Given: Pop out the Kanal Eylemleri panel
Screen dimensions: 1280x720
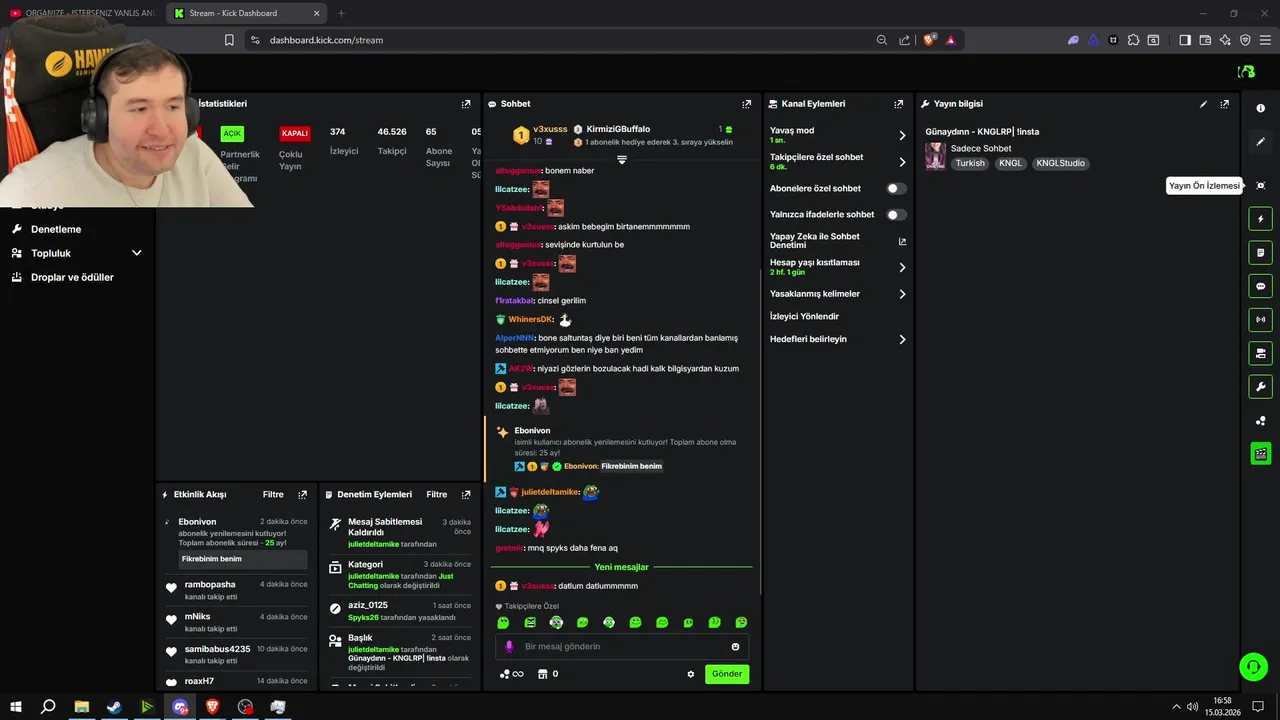Looking at the screenshot, I should [x=899, y=104].
